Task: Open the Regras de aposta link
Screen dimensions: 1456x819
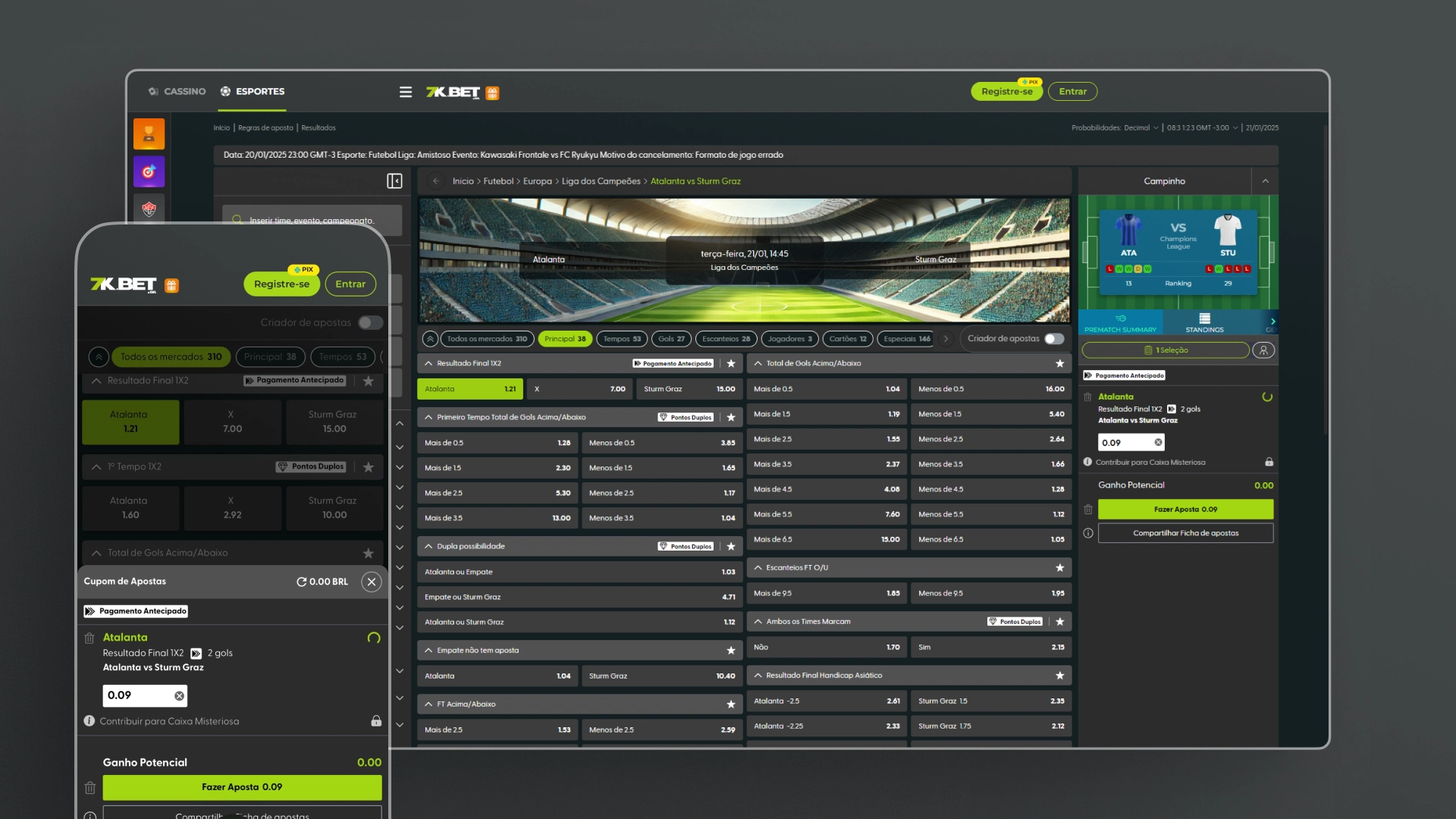Action: (x=265, y=128)
